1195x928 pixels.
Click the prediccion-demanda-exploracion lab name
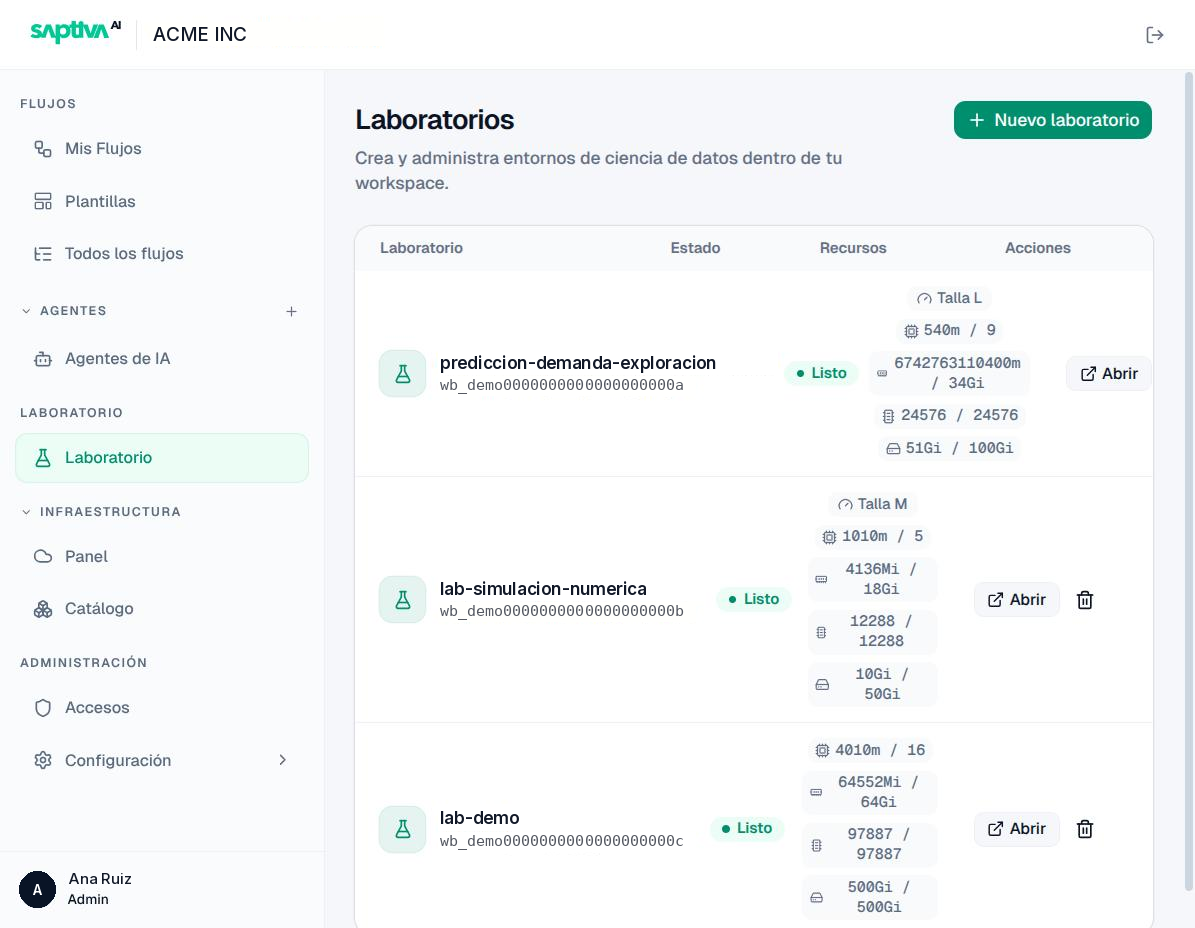578,363
